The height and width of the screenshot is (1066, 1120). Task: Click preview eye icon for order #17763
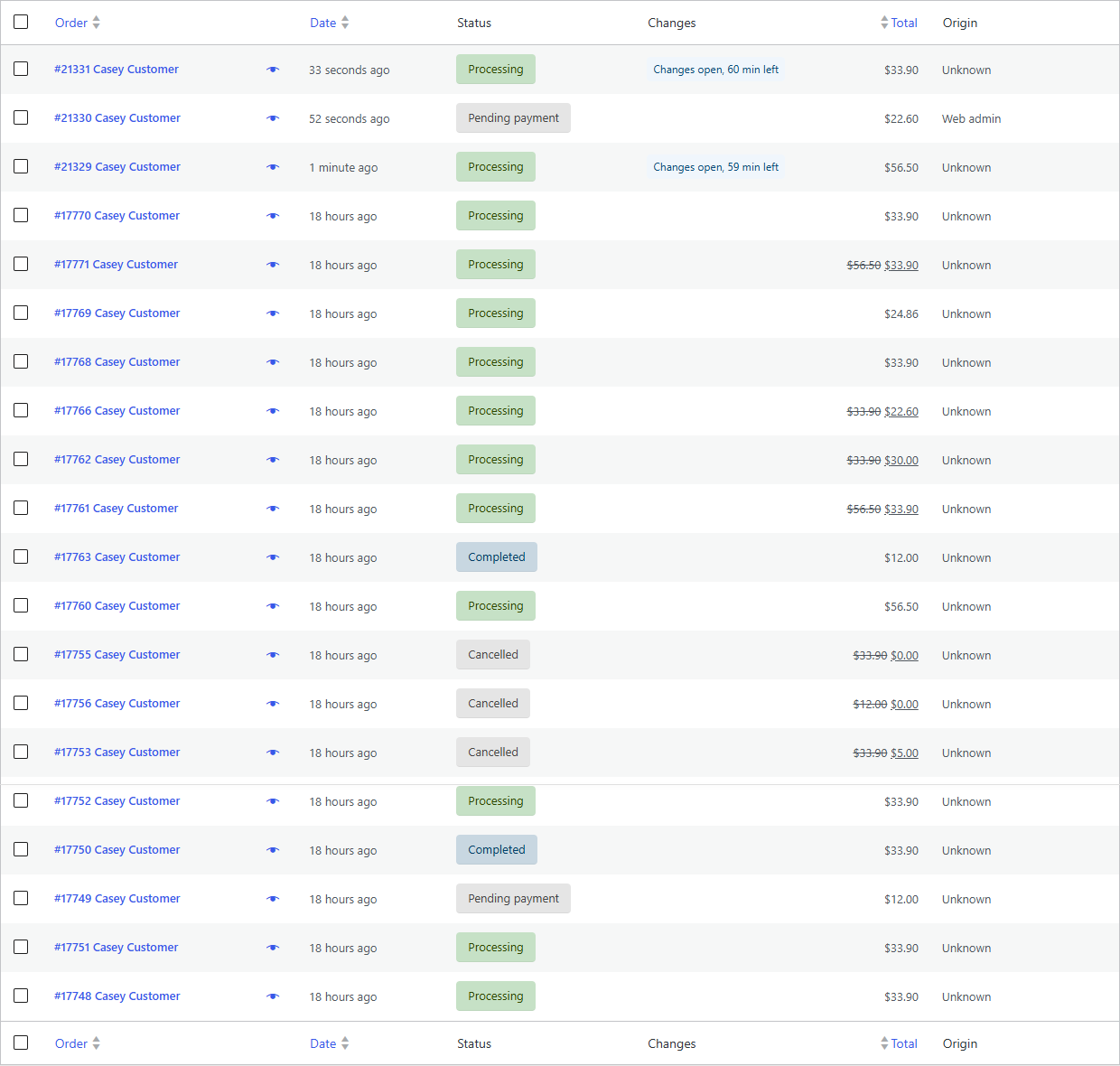pos(273,557)
